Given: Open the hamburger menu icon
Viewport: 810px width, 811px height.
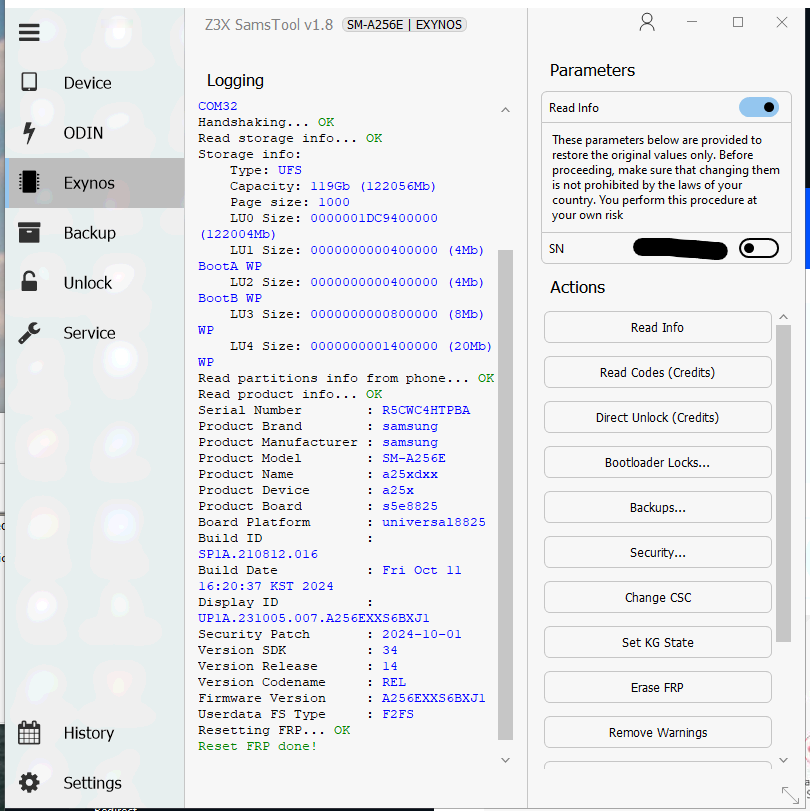Looking at the screenshot, I should tap(29, 32).
